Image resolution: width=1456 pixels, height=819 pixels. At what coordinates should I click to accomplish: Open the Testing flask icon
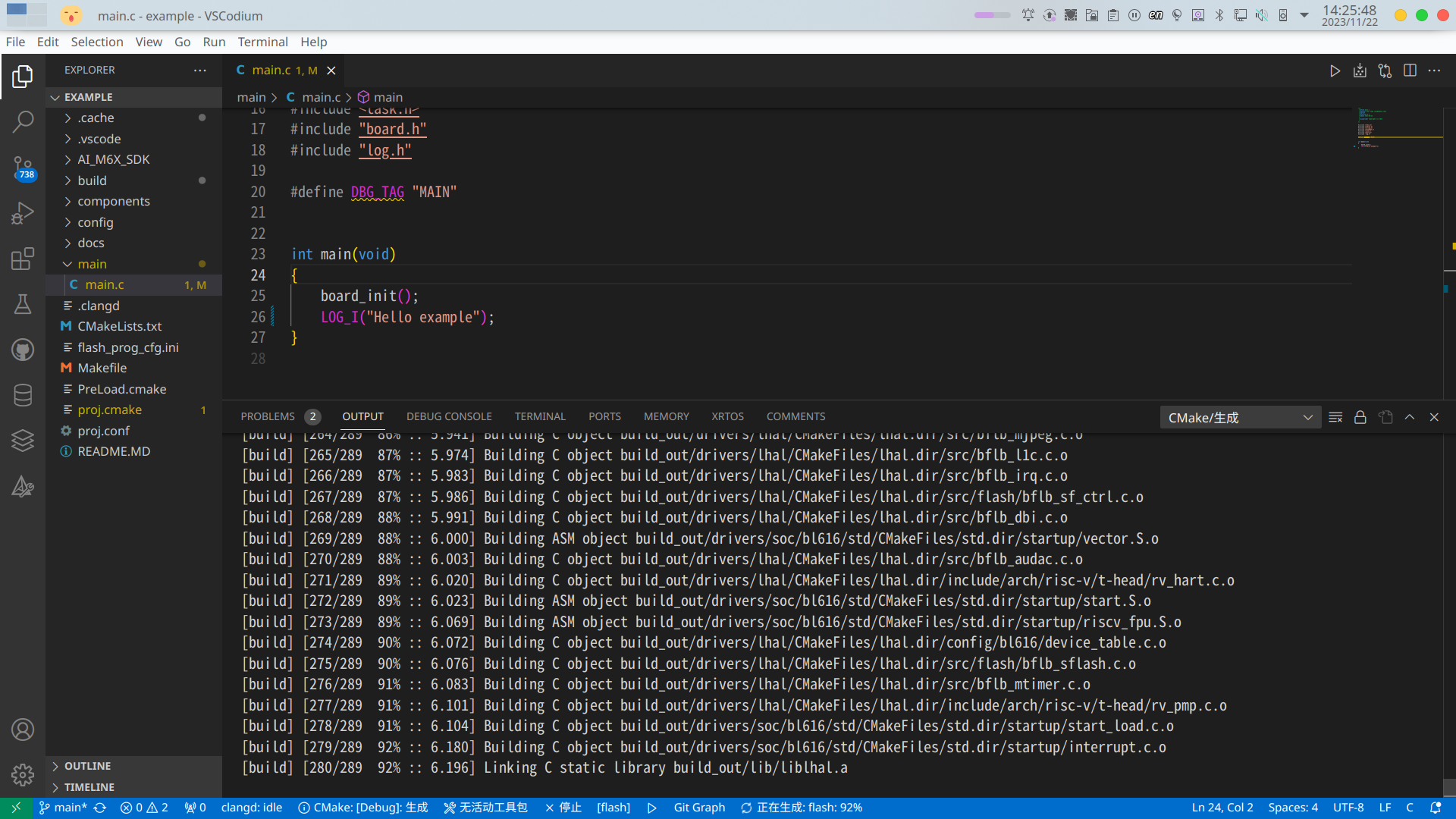[x=23, y=304]
